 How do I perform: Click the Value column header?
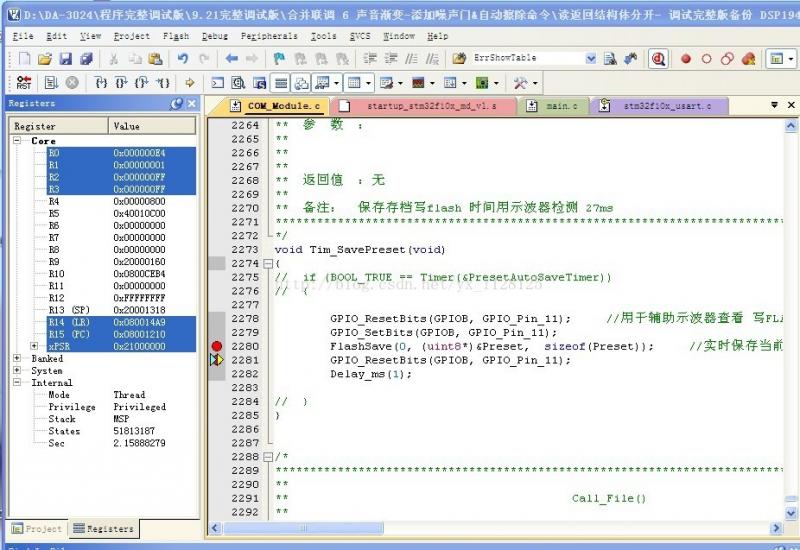(x=152, y=126)
